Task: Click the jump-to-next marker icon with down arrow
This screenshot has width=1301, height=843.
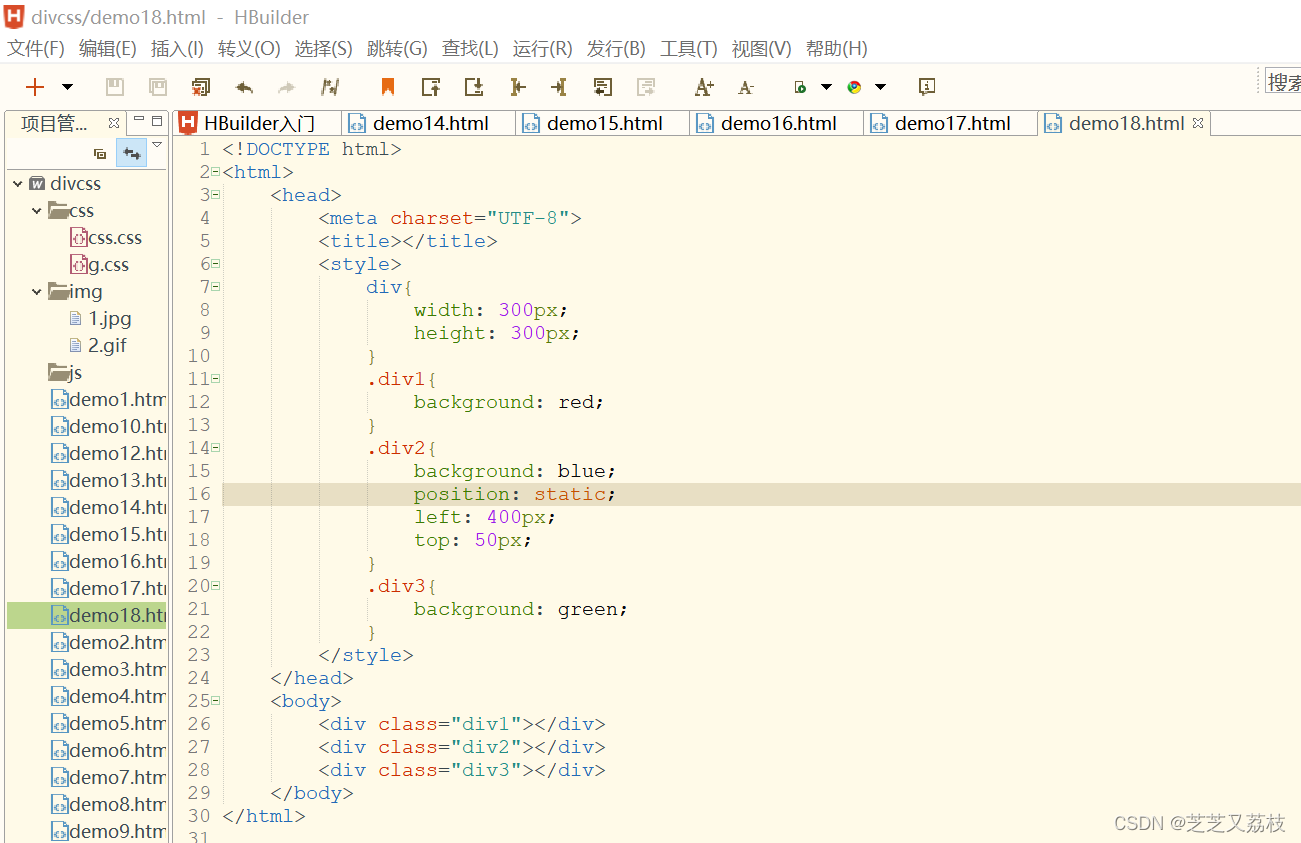Action: point(474,87)
